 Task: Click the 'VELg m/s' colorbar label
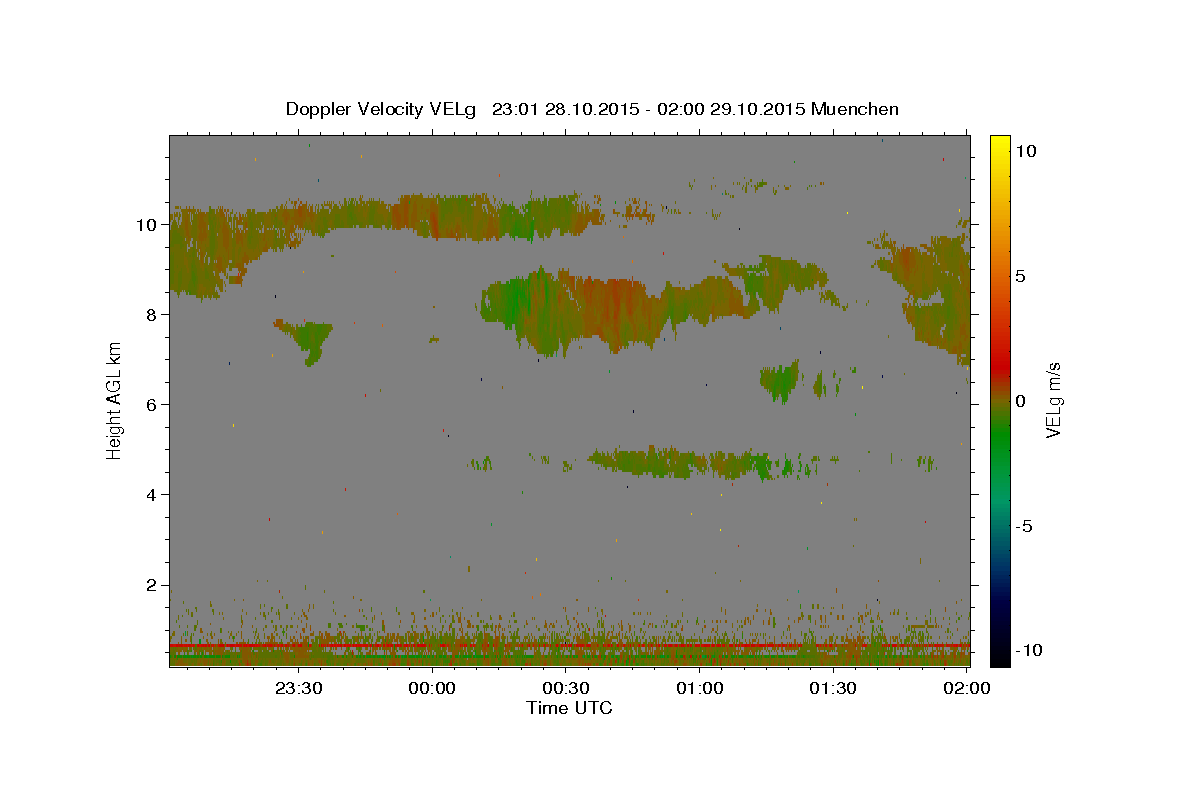tap(1053, 400)
